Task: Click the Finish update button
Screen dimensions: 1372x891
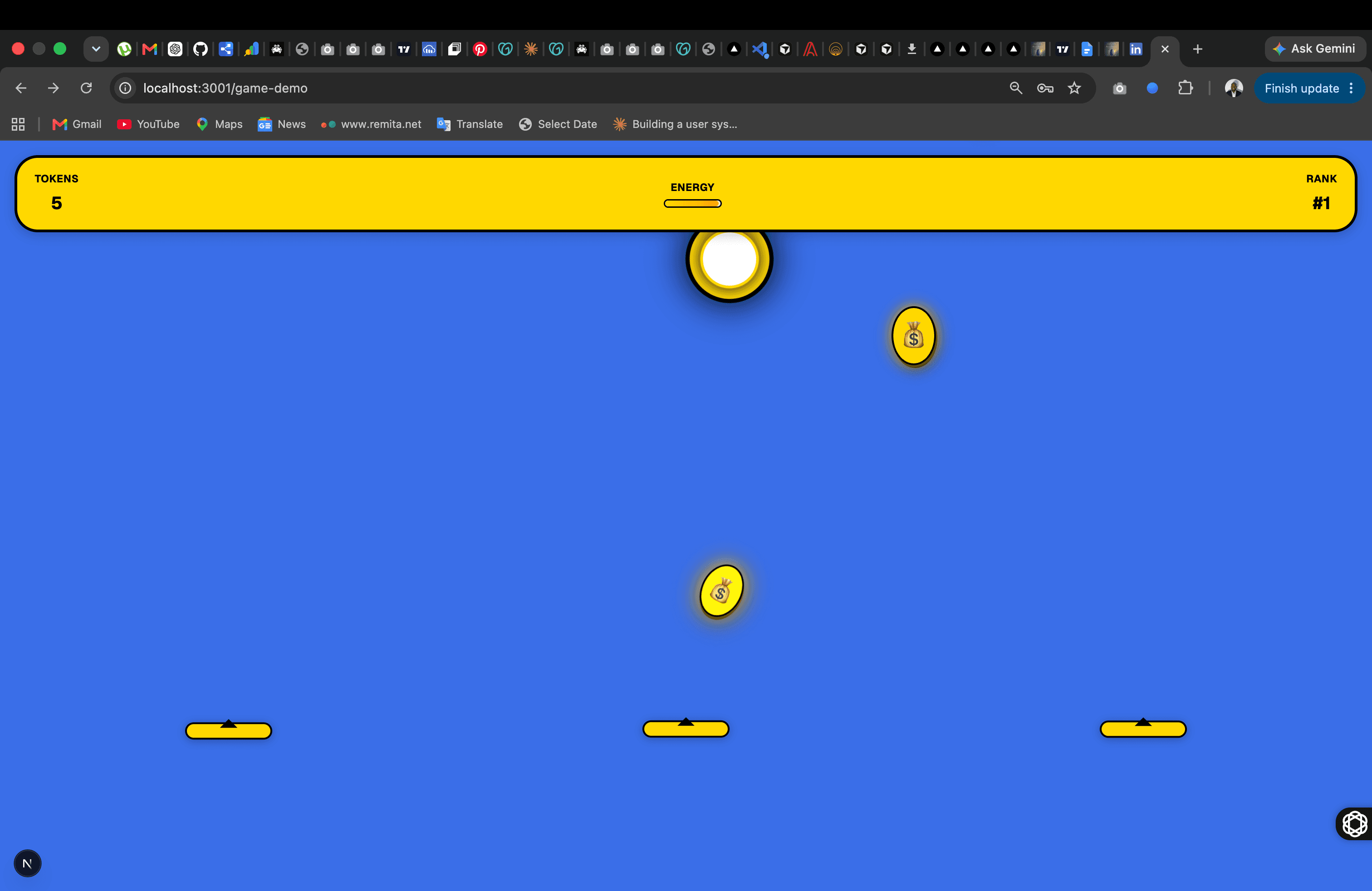Action: point(1301,88)
